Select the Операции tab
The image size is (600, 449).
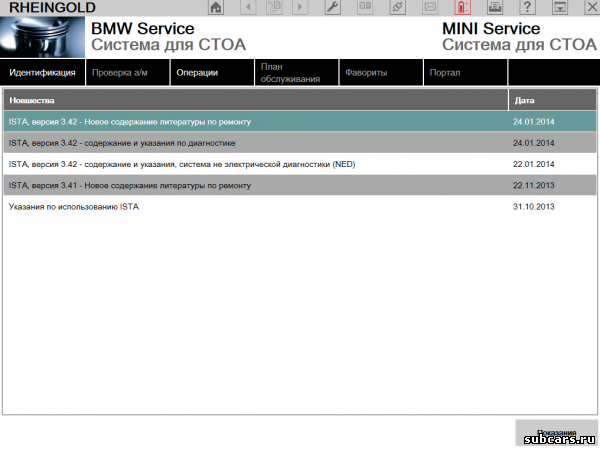212,72
